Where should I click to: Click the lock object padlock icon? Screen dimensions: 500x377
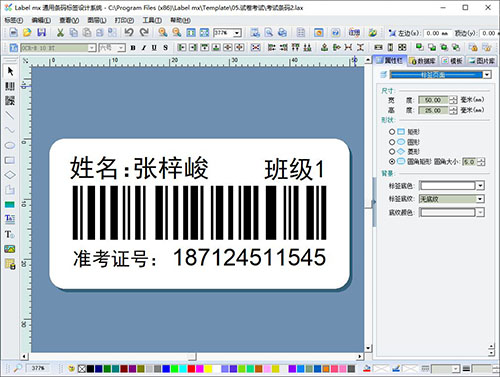[473, 47]
